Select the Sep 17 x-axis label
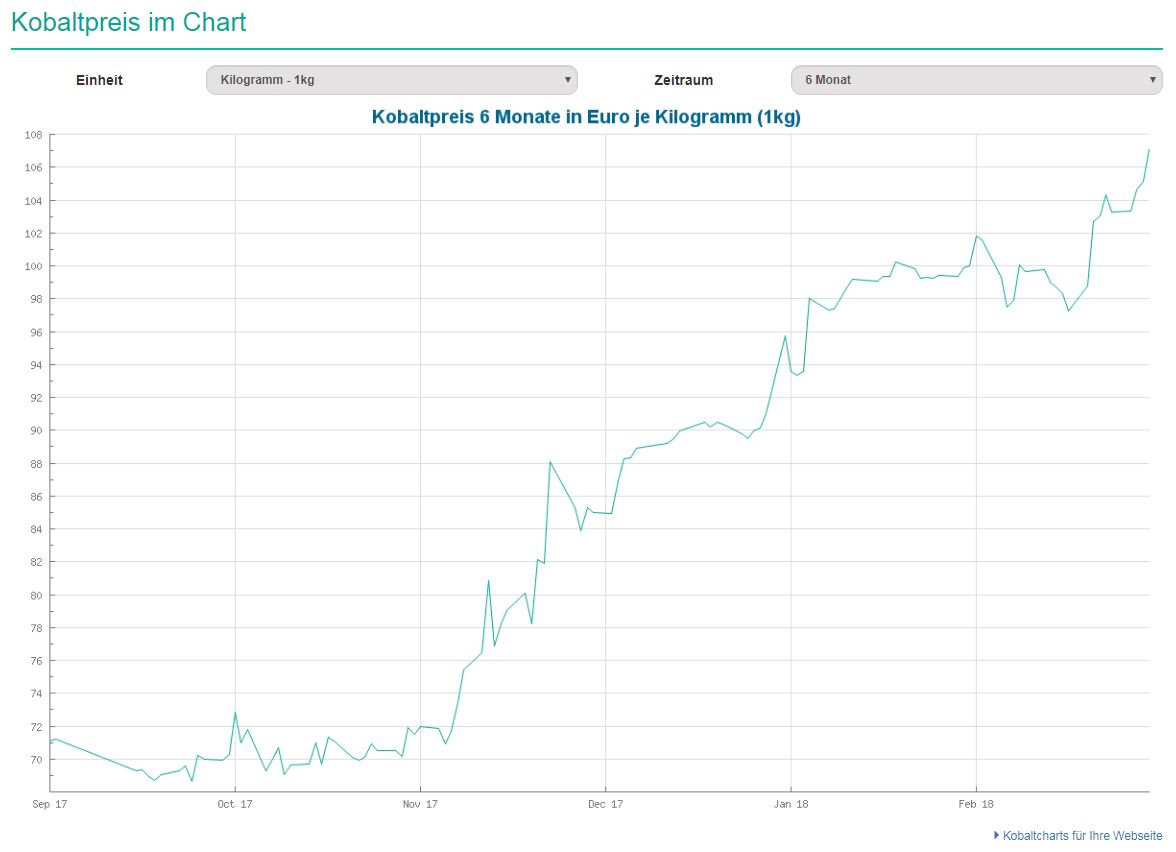The image size is (1176, 852). point(49,803)
